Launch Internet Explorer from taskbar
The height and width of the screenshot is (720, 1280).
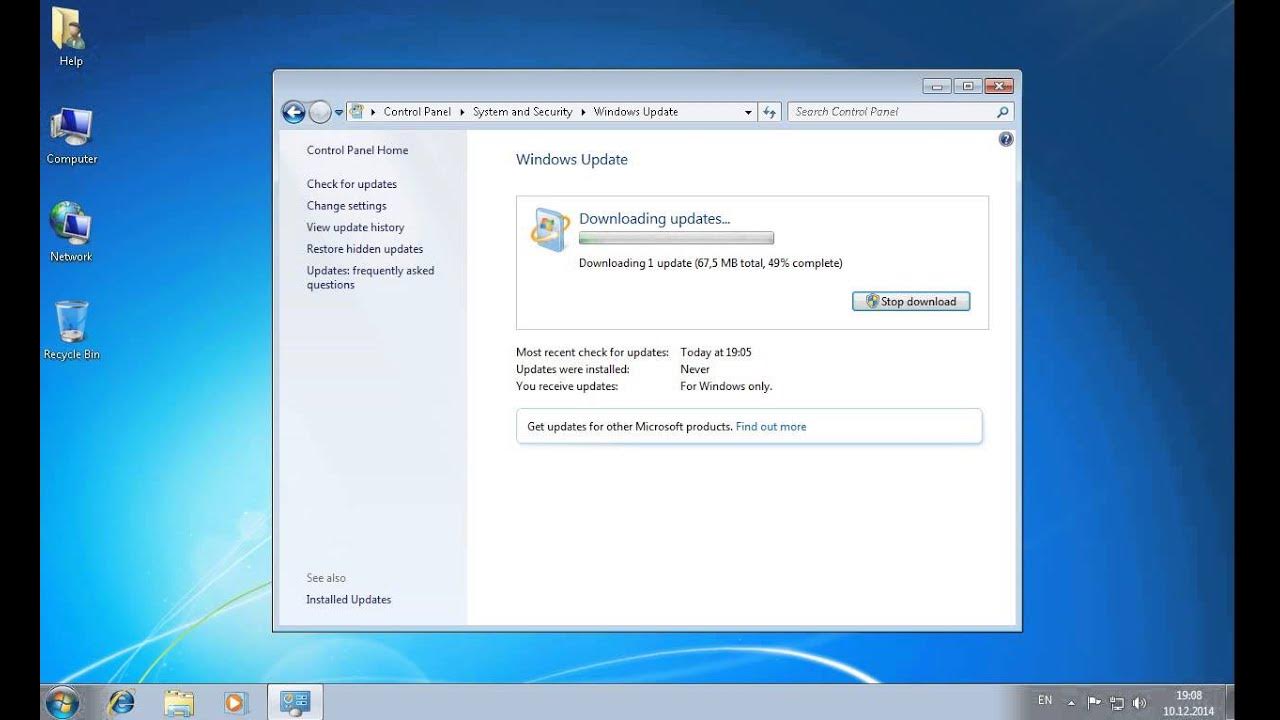coord(121,702)
